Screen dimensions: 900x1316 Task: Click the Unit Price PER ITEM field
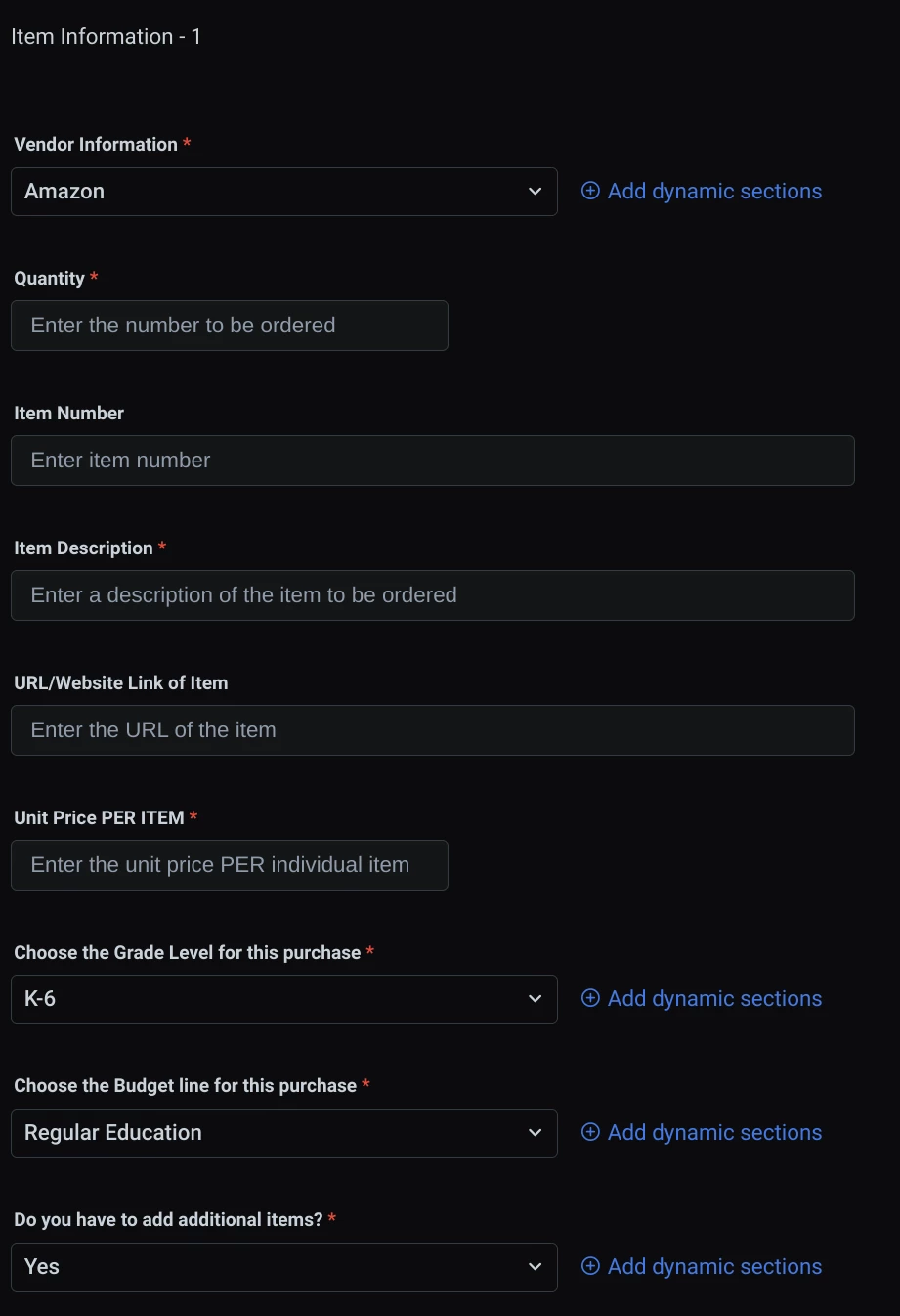pyautogui.click(x=230, y=865)
